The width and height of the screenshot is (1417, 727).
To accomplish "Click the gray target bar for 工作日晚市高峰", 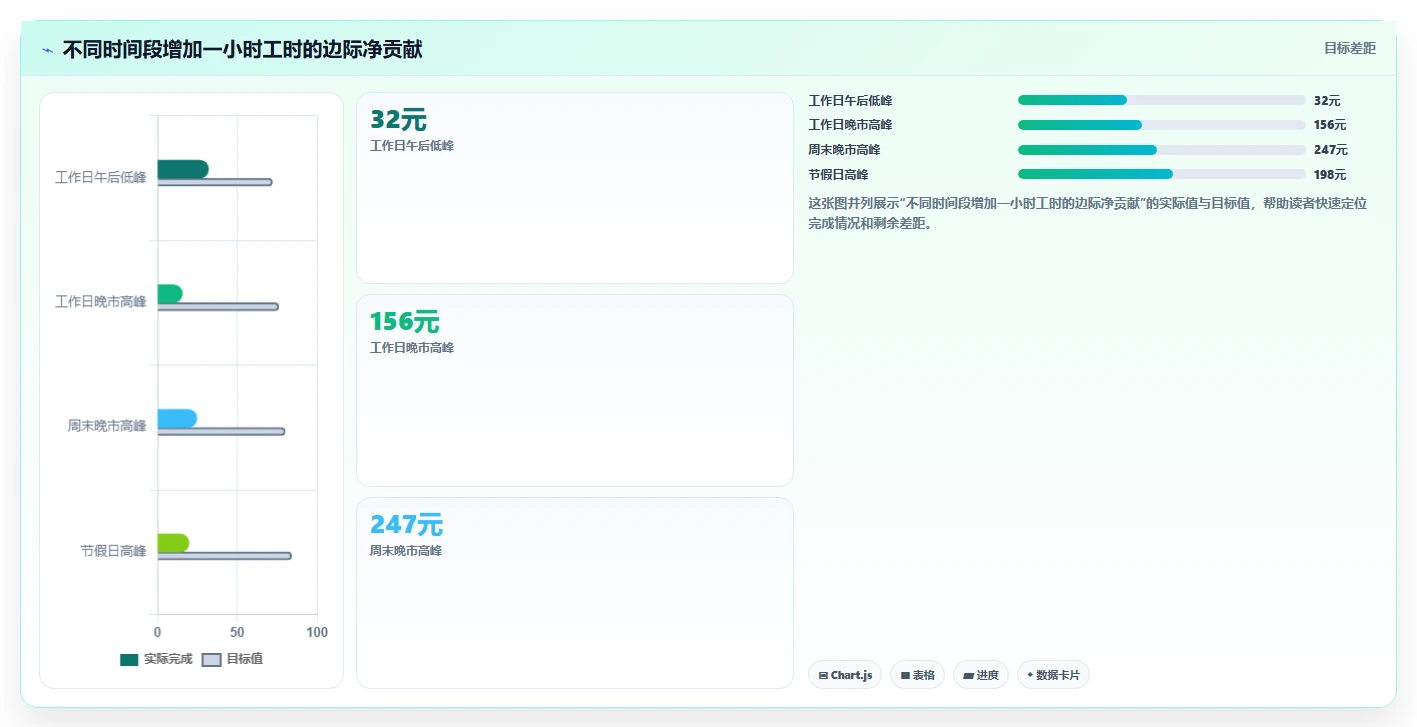I will 218,307.
